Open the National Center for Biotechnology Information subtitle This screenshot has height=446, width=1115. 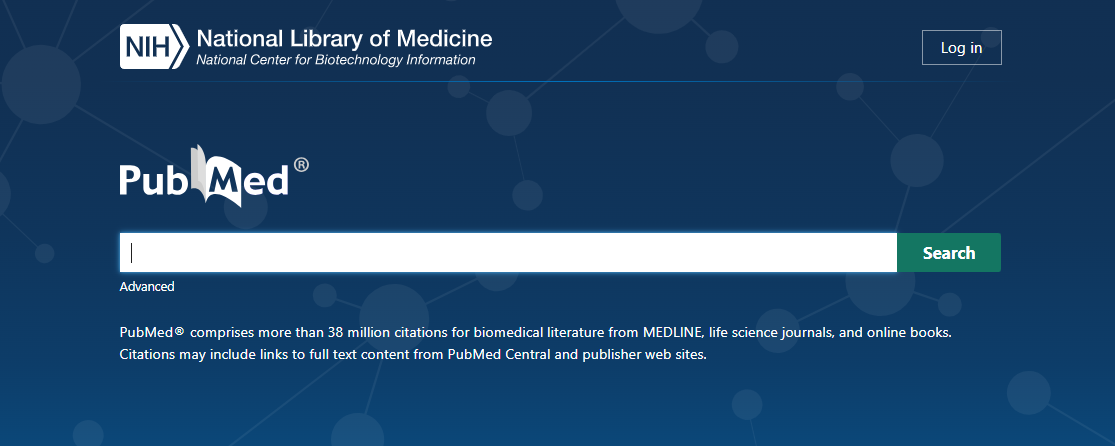(336, 60)
